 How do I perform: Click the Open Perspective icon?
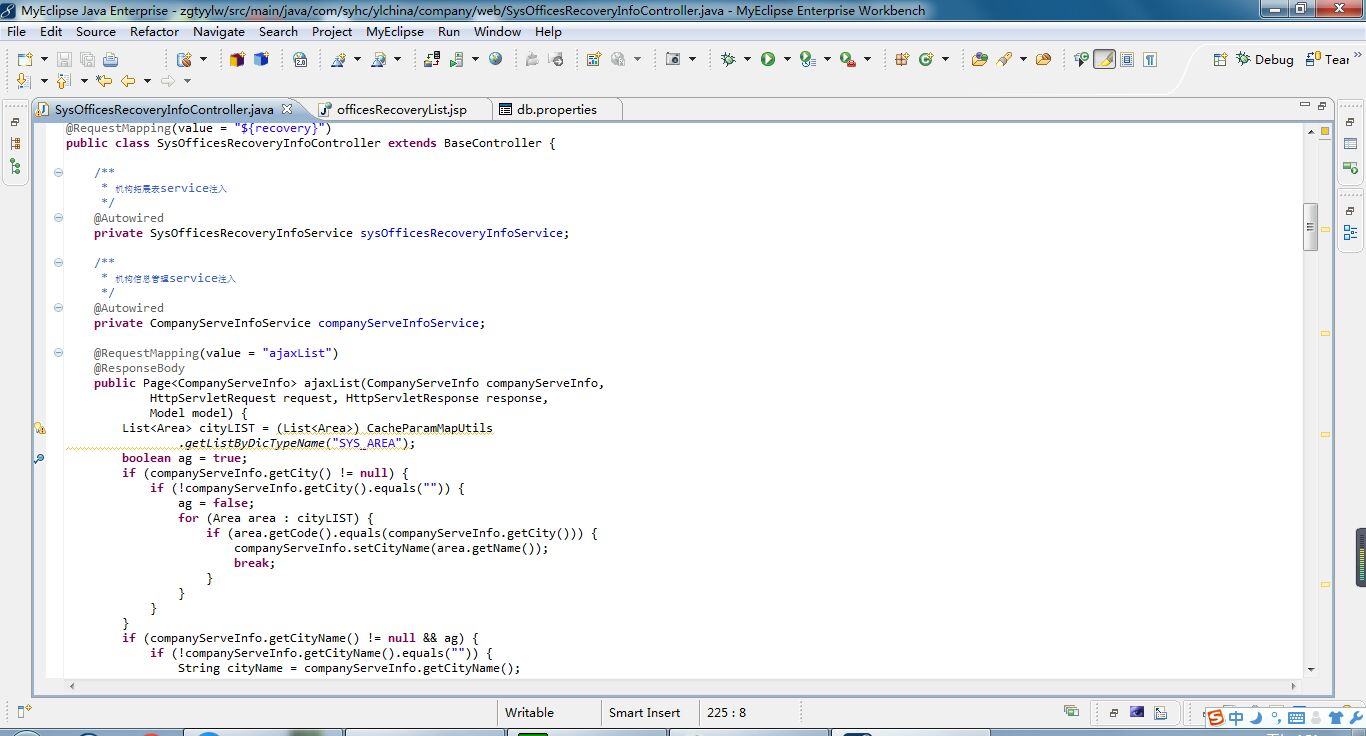click(x=1220, y=60)
